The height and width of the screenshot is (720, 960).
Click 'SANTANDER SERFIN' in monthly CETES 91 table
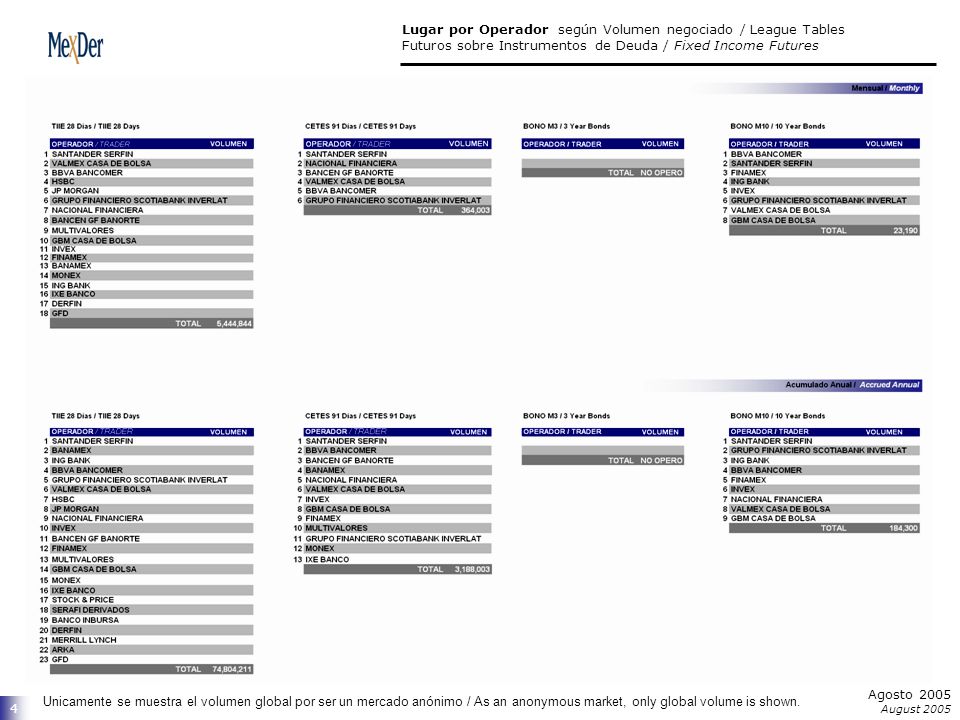346,154
